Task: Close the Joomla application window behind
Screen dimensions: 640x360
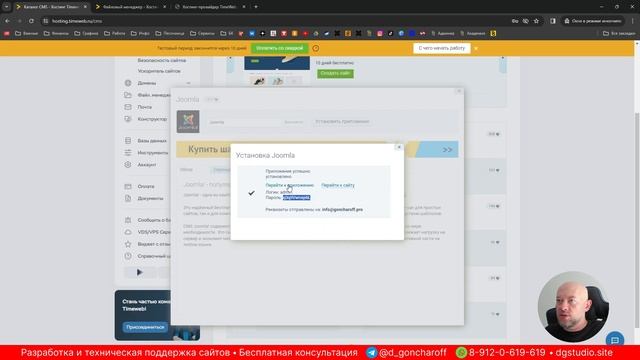Action: 459,91
